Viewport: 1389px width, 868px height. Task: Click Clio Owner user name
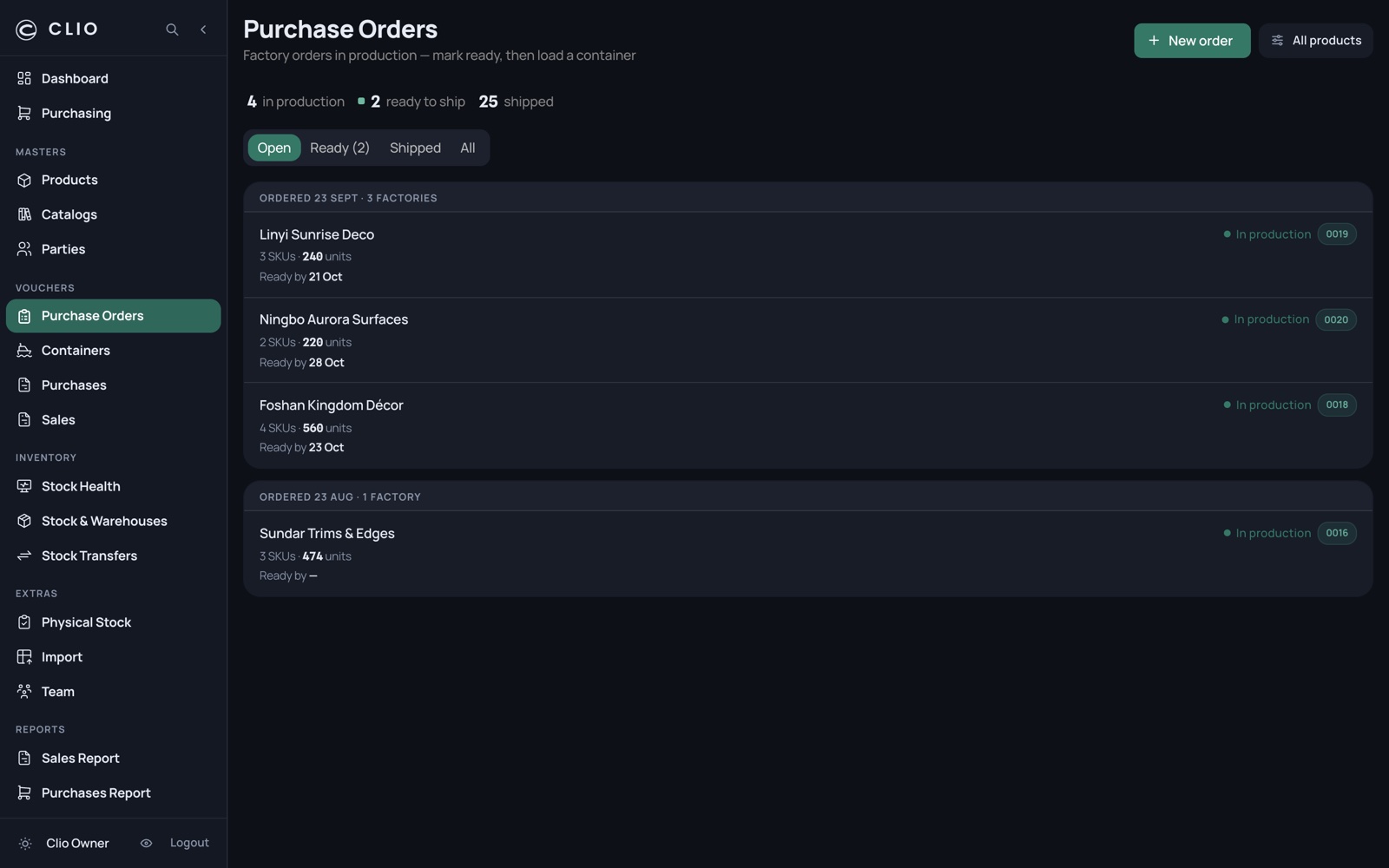tap(77, 844)
